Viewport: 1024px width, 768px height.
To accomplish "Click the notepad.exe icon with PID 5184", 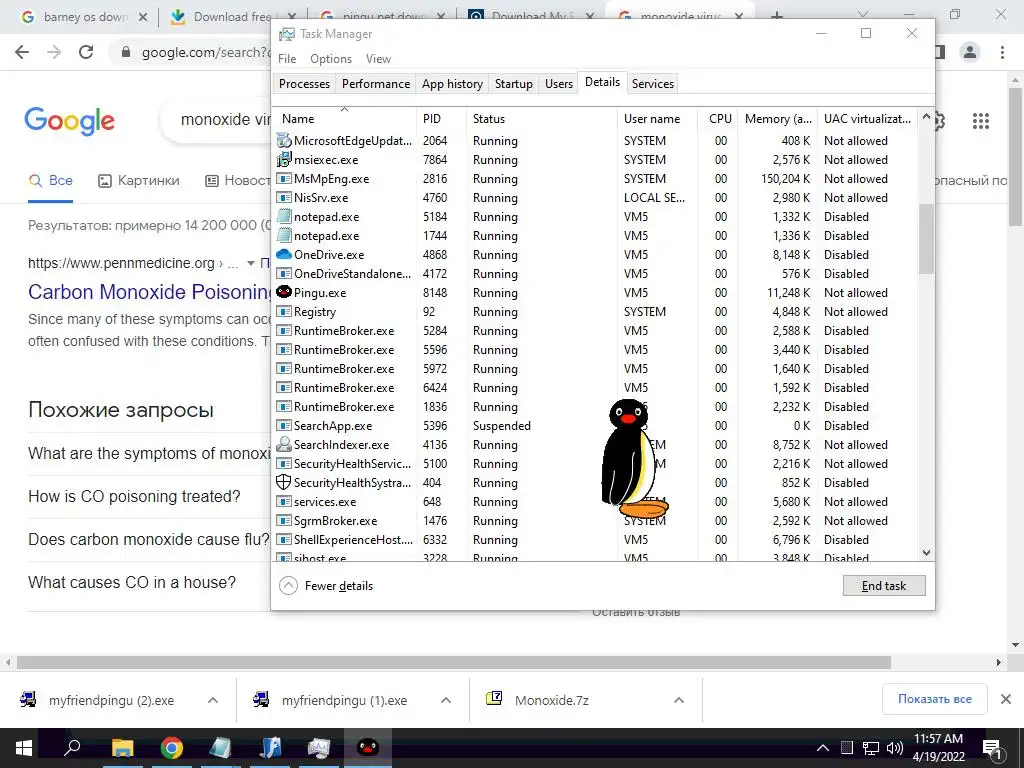I will point(283,216).
